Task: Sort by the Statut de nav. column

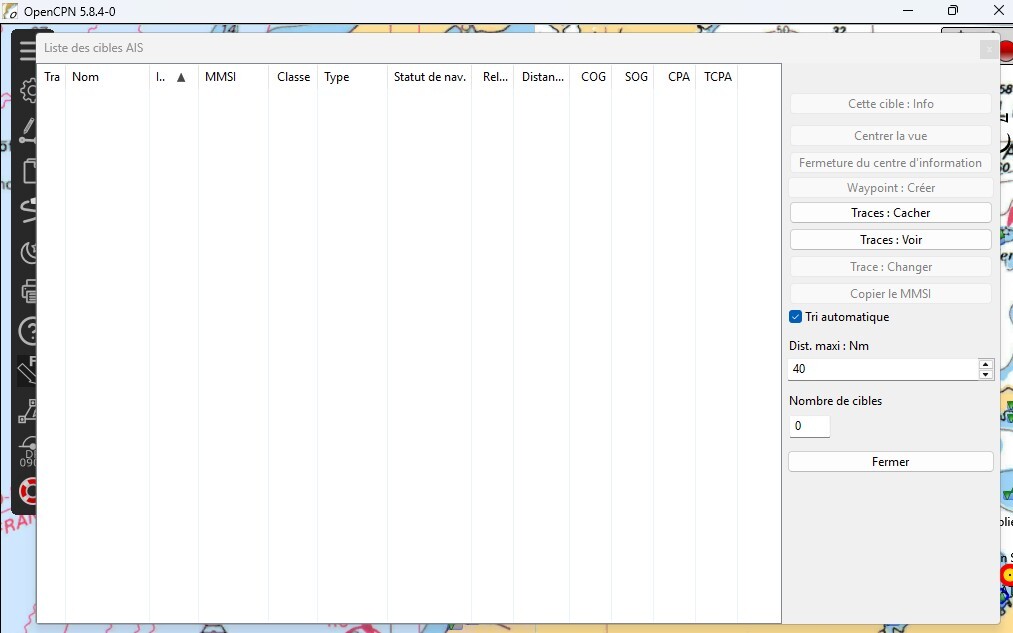Action: [430, 77]
